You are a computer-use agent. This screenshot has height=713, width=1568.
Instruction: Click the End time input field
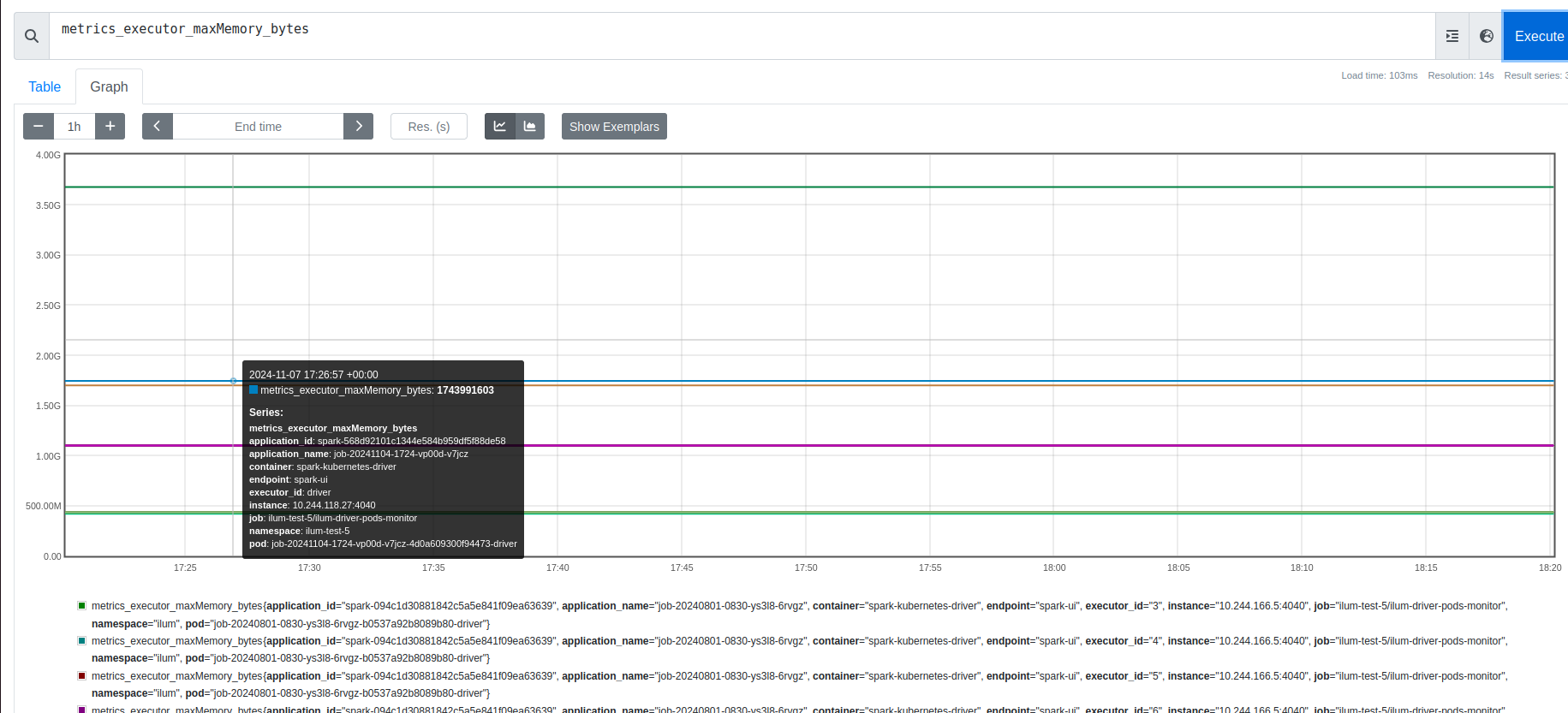258,127
